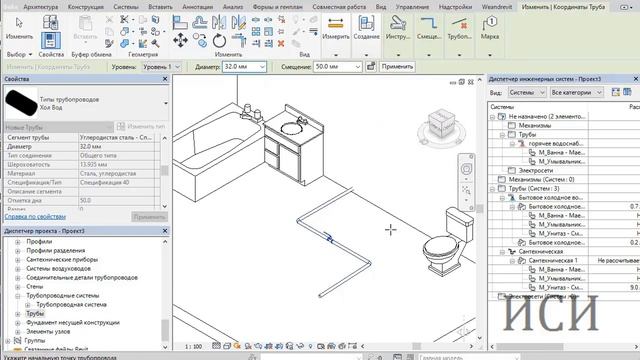This screenshot has width=640, height=360.
Task: Activate the Rotate tool (circular arrow)
Action: [x=219, y=41]
